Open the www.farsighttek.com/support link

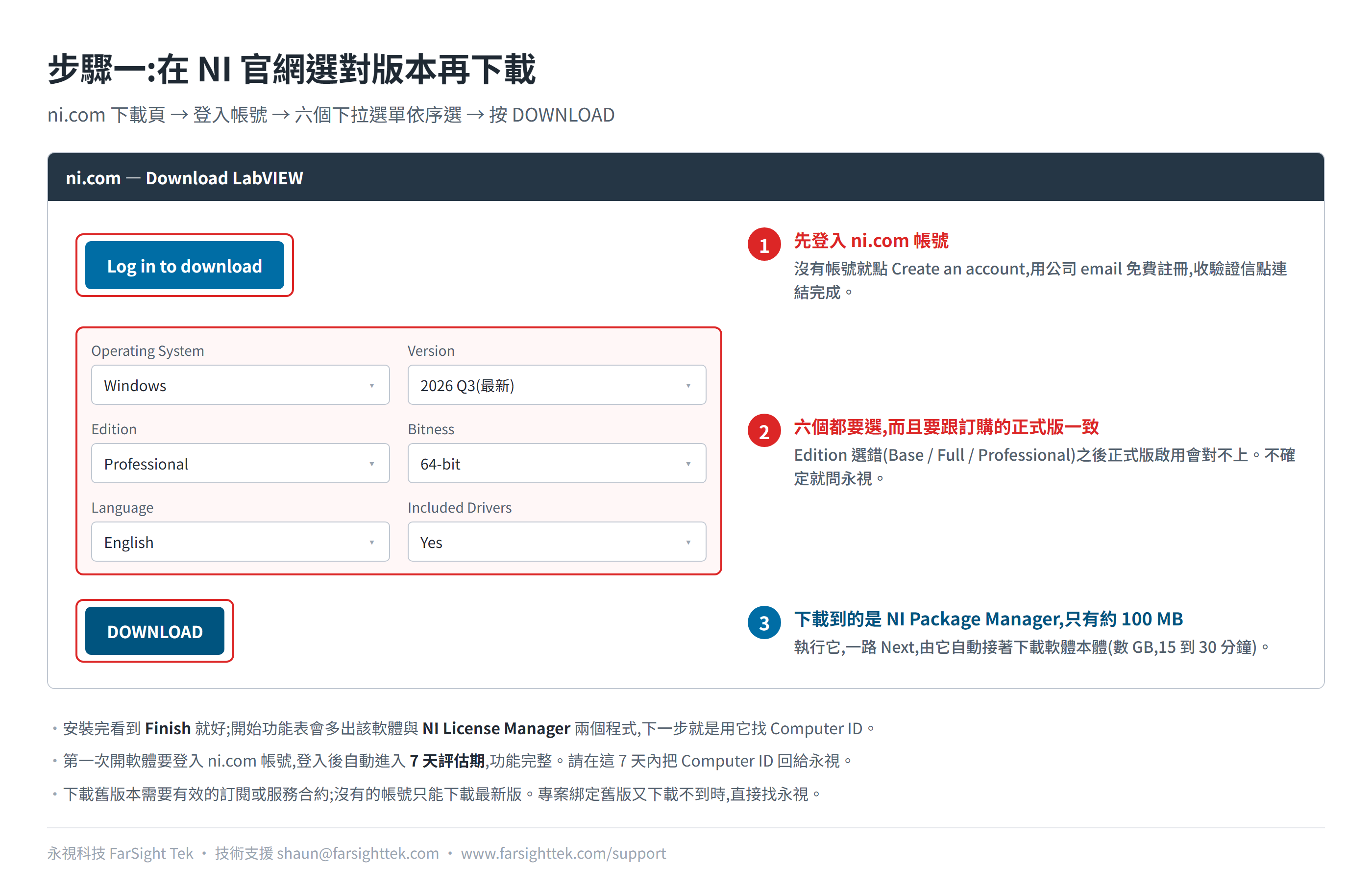click(x=563, y=853)
